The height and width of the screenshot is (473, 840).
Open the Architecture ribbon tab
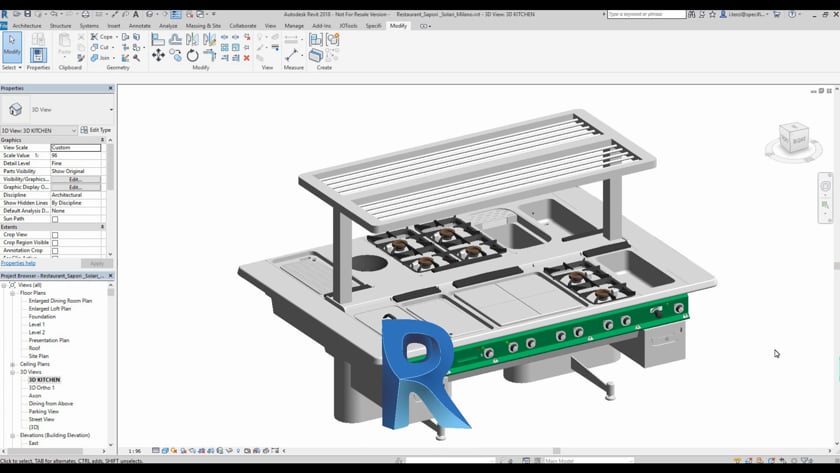(x=27, y=26)
